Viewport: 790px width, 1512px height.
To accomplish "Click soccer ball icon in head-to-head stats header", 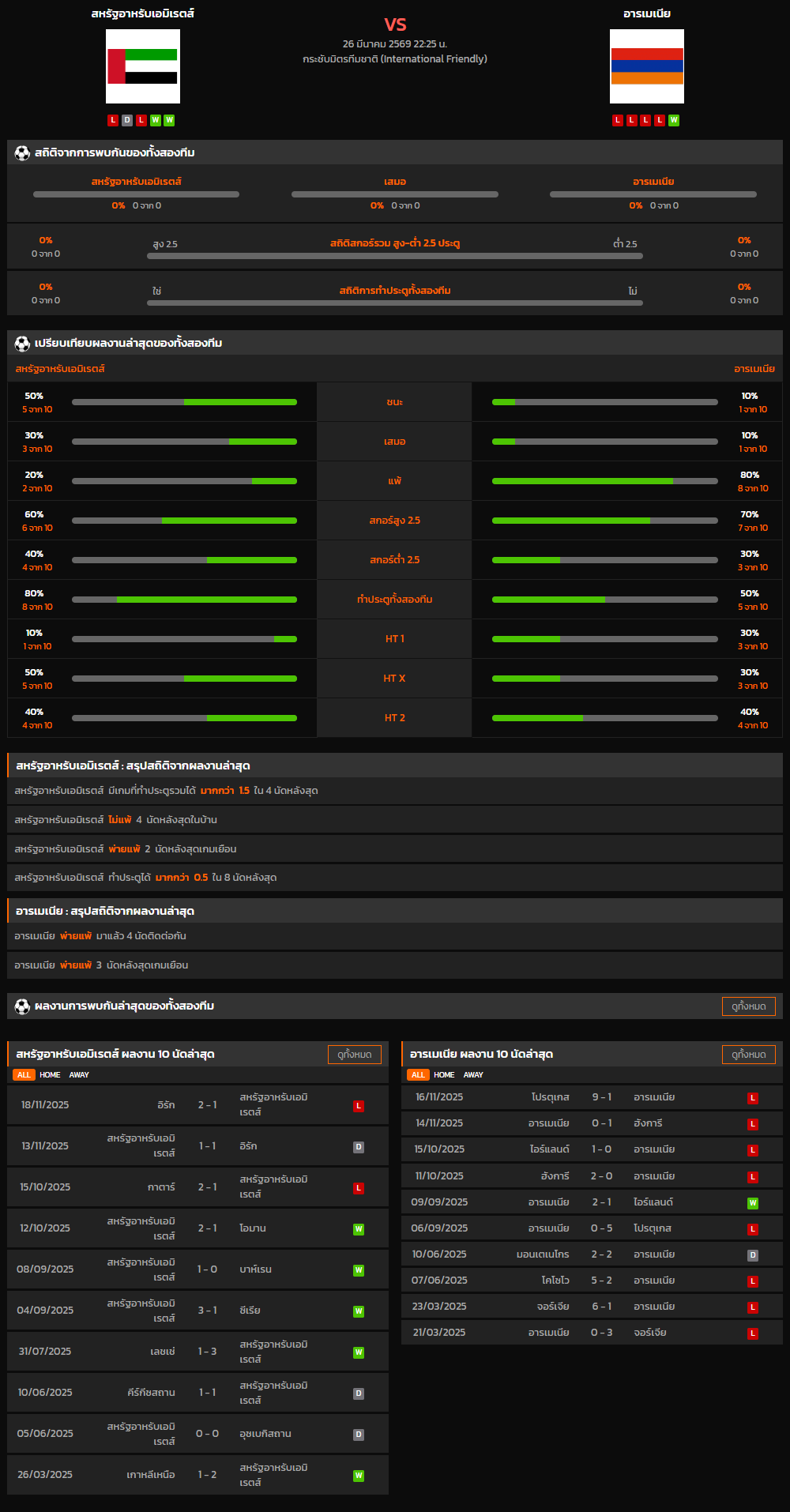I will coord(22,152).
